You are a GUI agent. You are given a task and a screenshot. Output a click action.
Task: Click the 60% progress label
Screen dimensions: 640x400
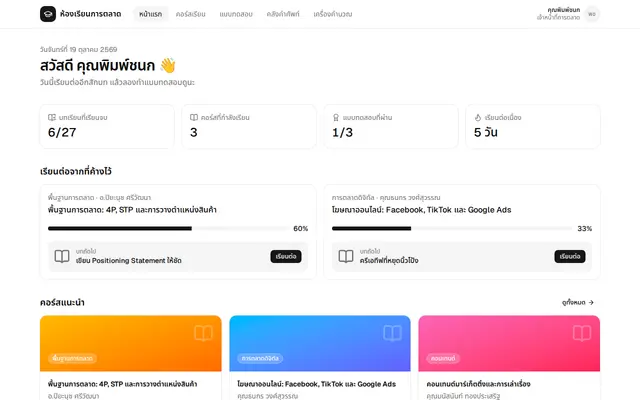click(300, 229)
